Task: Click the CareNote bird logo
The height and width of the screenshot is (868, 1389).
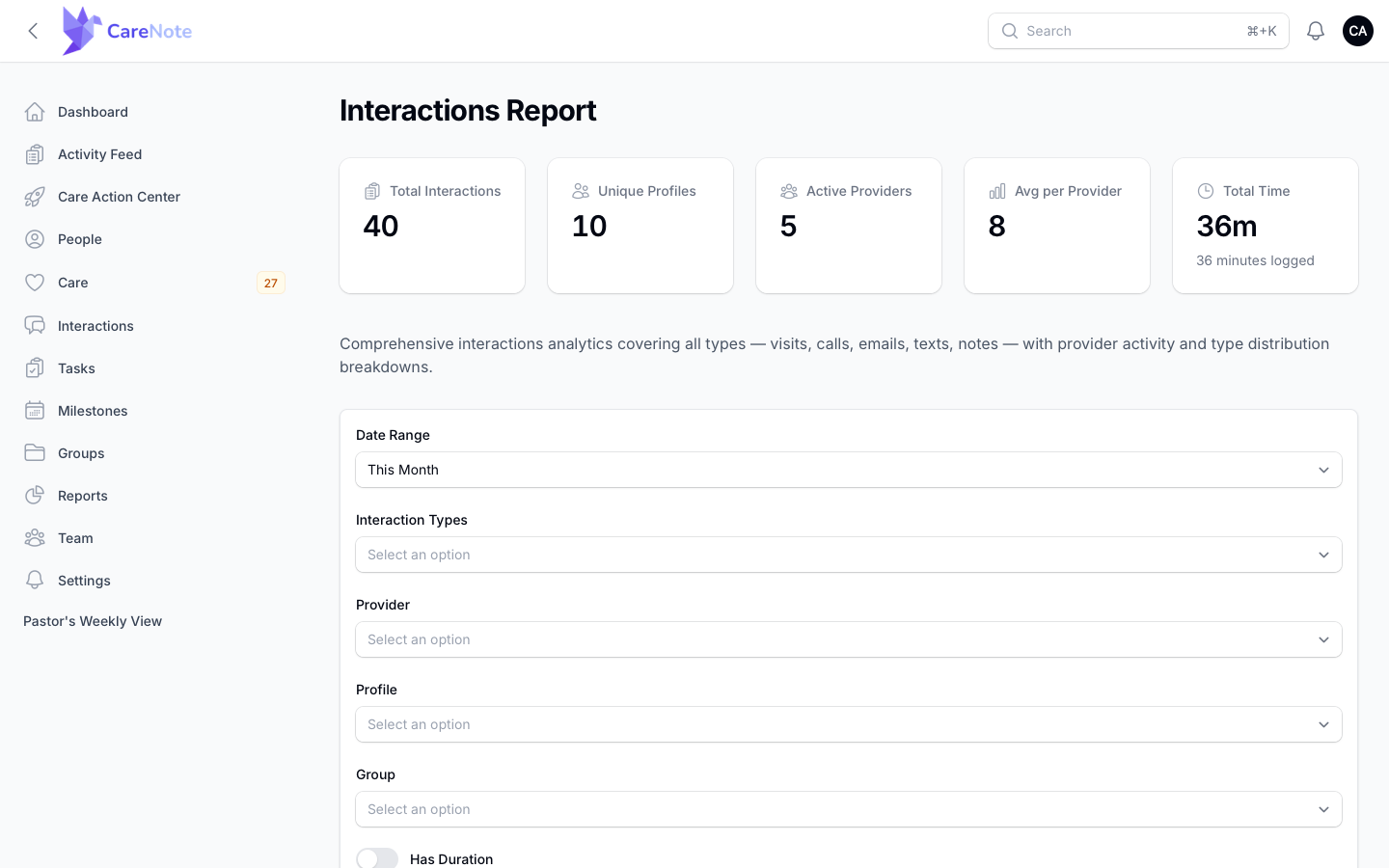Action: (x=81, y=31)
